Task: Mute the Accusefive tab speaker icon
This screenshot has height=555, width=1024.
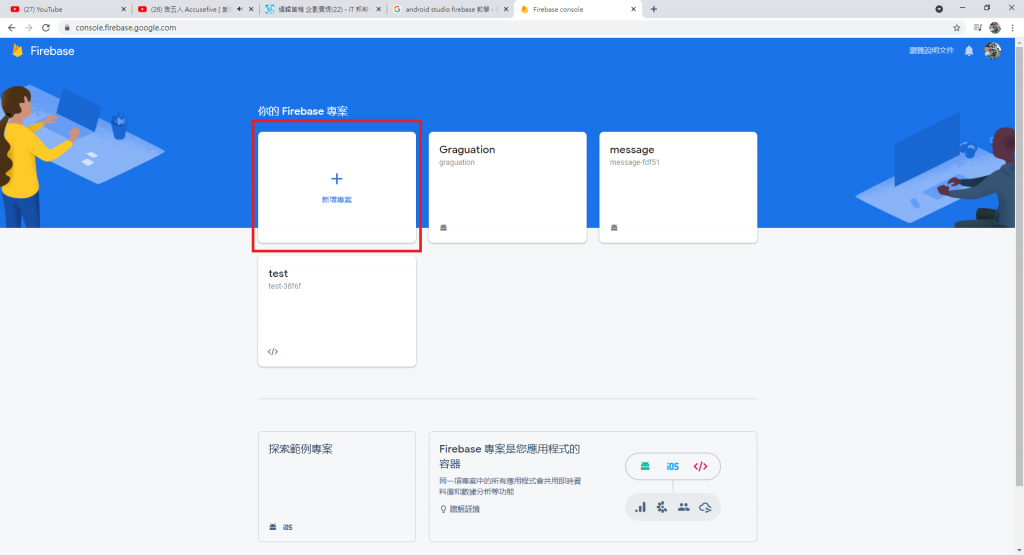Action: (240, 9)
